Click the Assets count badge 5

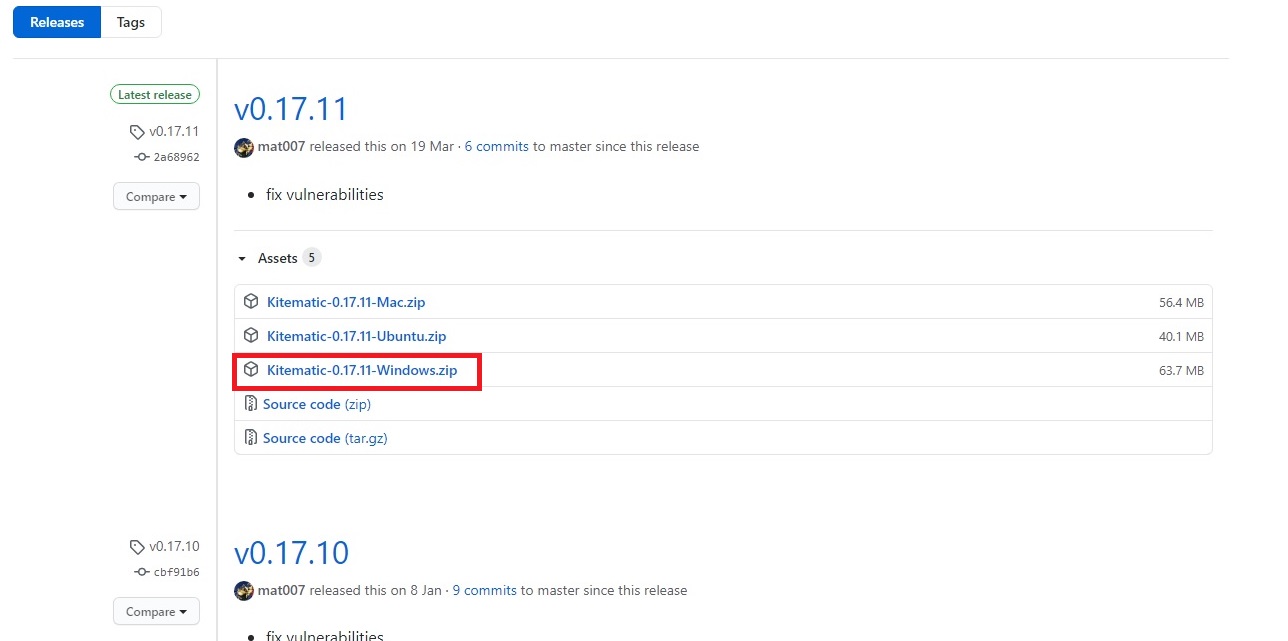tap(312, 258)
